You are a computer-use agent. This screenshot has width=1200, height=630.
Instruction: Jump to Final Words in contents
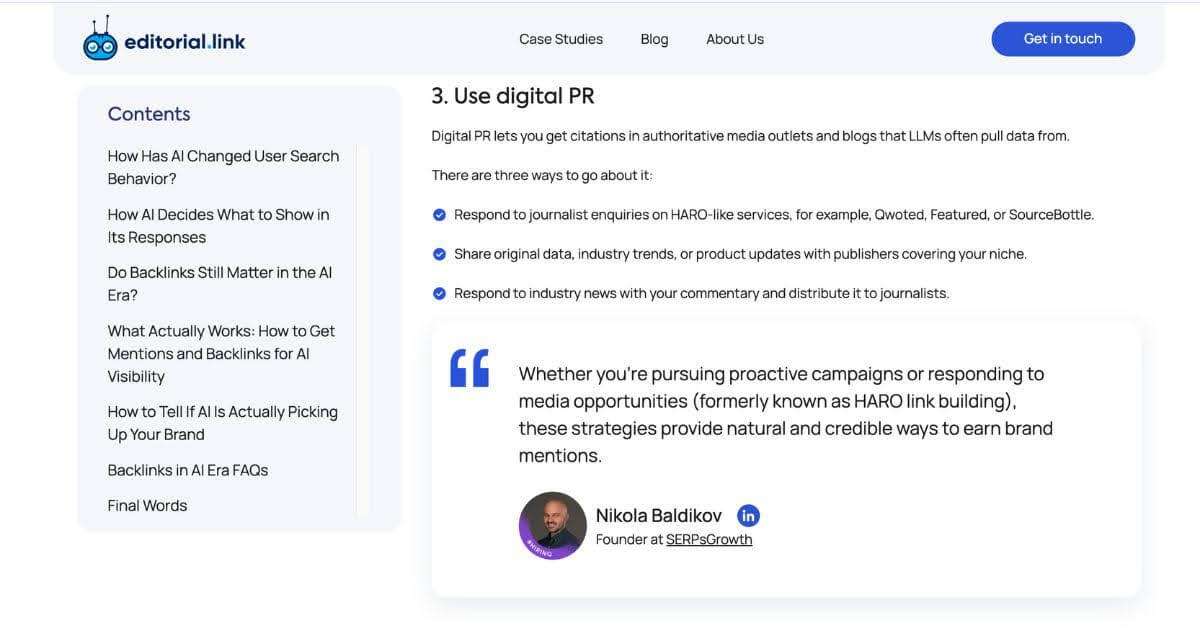(147, 505)
